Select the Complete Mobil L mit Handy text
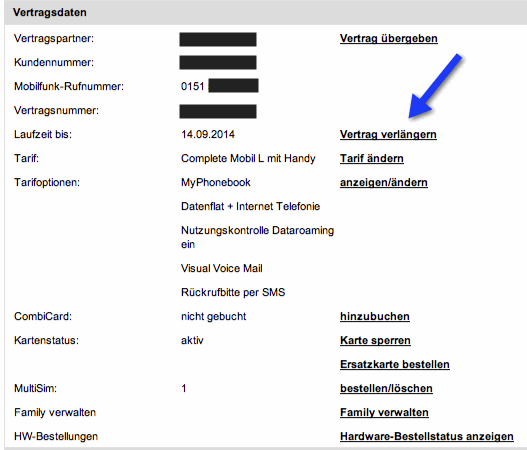Viewport: 527px width, 450px height. click(248, 158)
